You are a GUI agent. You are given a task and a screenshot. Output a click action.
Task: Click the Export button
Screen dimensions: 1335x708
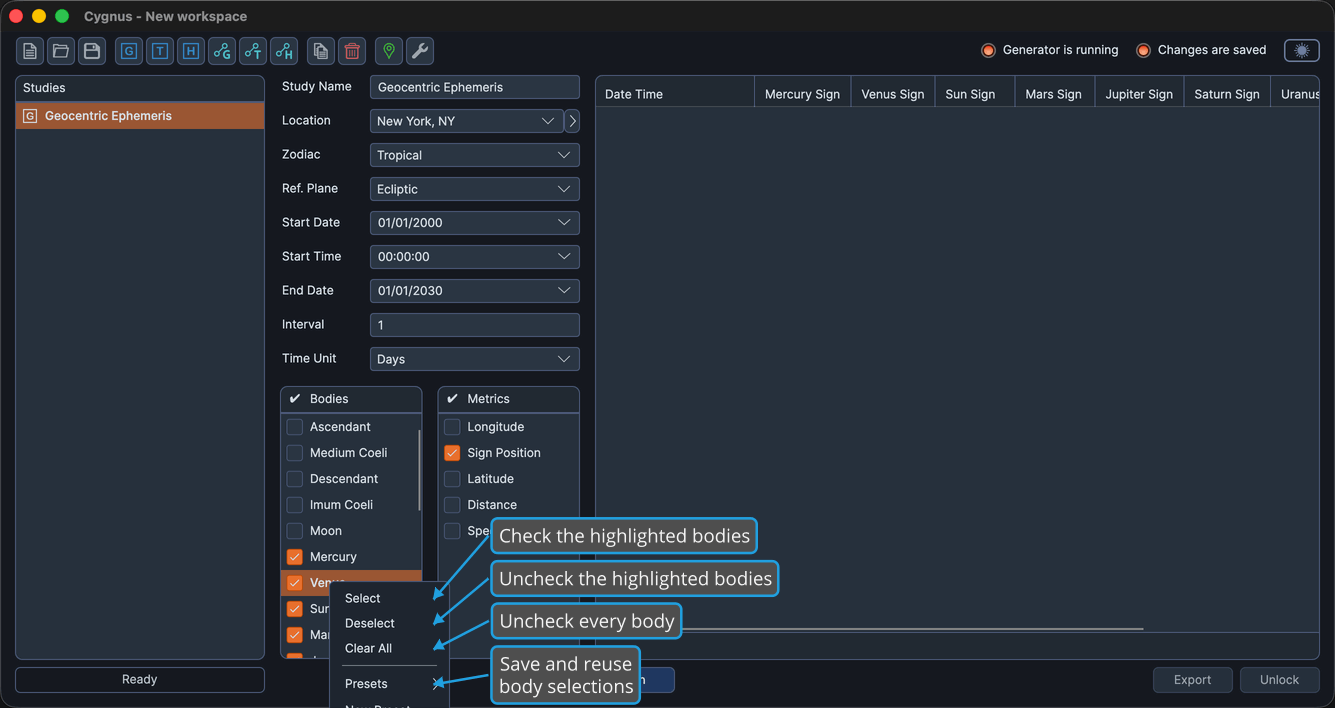(x=1192, y=680)
